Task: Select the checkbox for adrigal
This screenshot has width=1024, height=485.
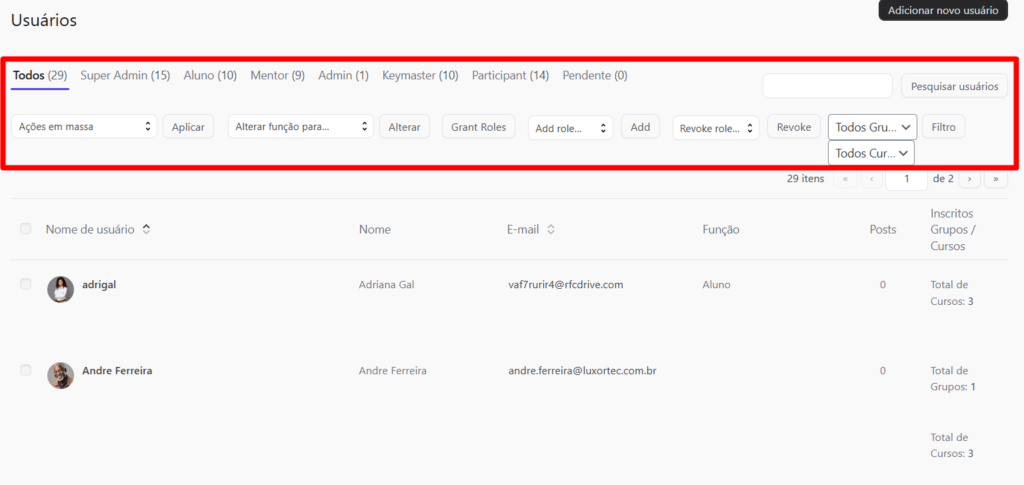Action: tap(26, 285)
